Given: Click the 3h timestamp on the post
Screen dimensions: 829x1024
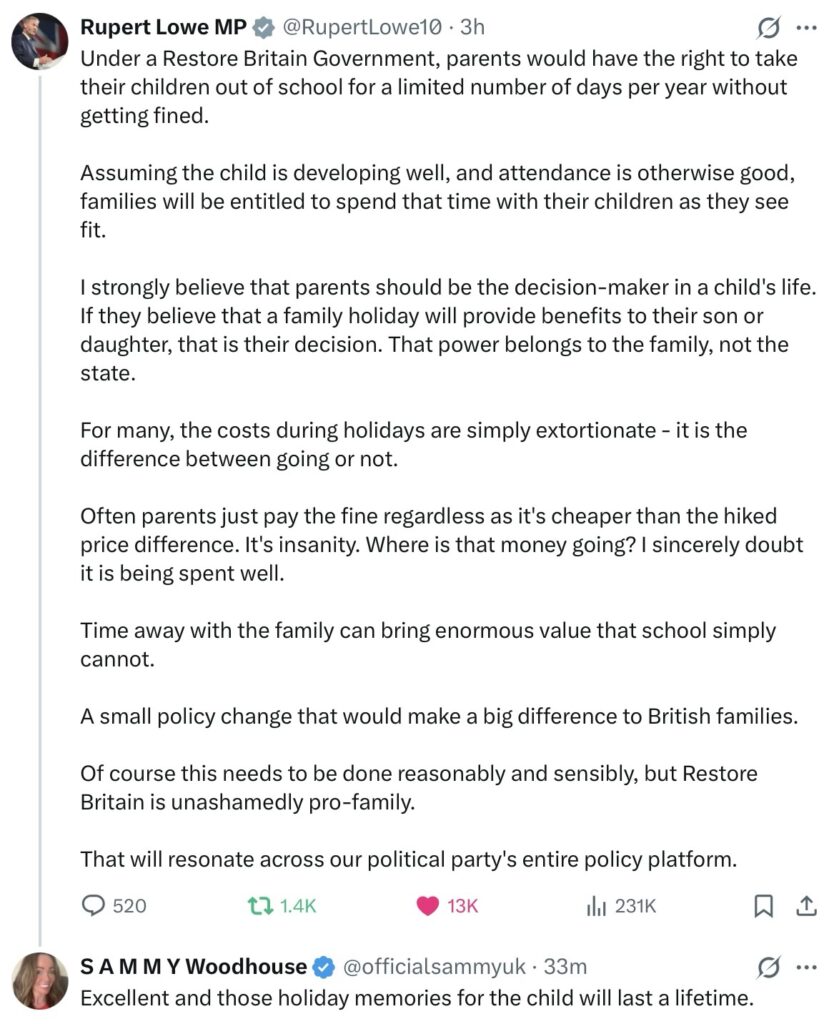Looking at the screenshot, I should (x=472, y=27).
